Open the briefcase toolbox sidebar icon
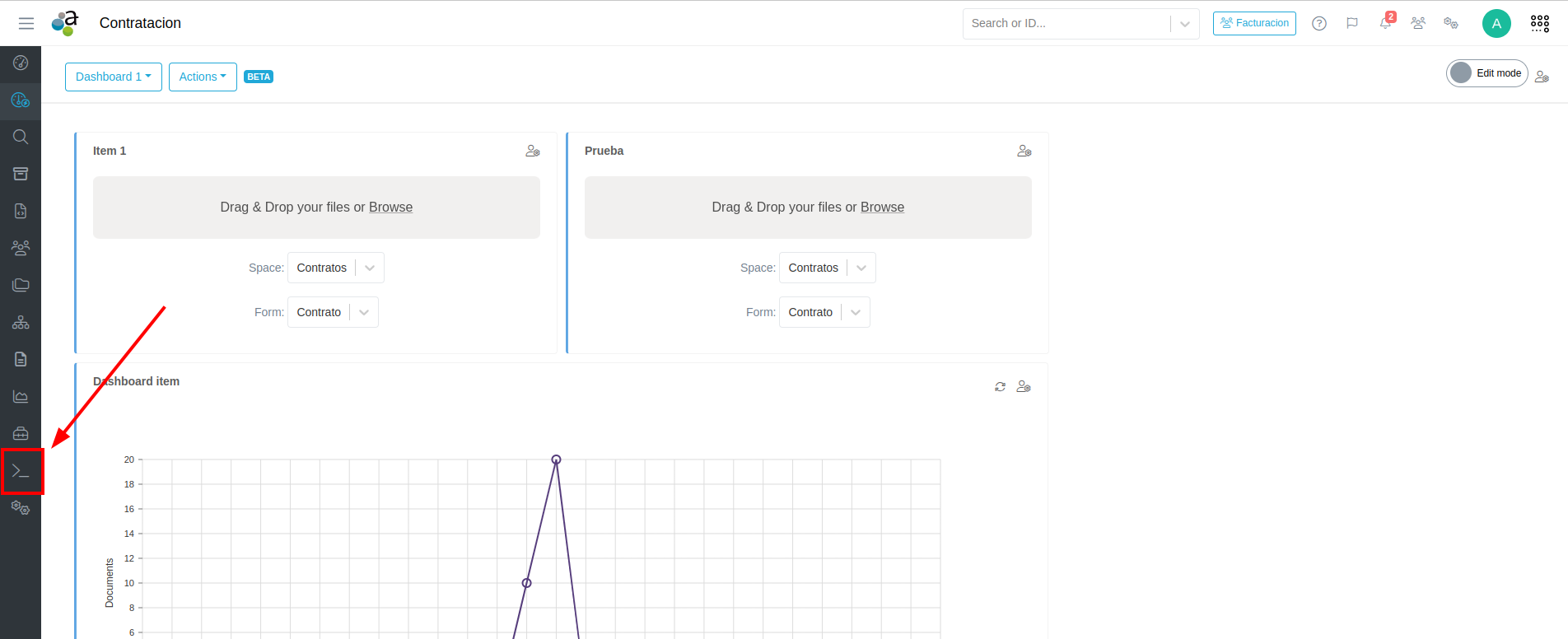This screenshot has width=1568, height=639. 21,433
